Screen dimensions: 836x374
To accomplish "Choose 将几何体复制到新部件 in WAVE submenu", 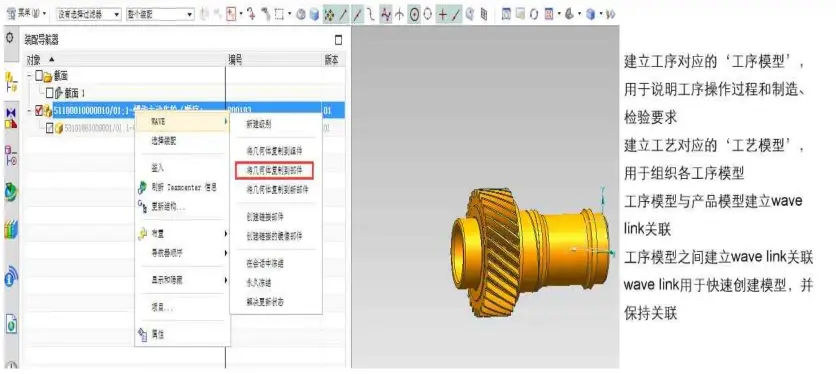I will [x=276, y=190].
